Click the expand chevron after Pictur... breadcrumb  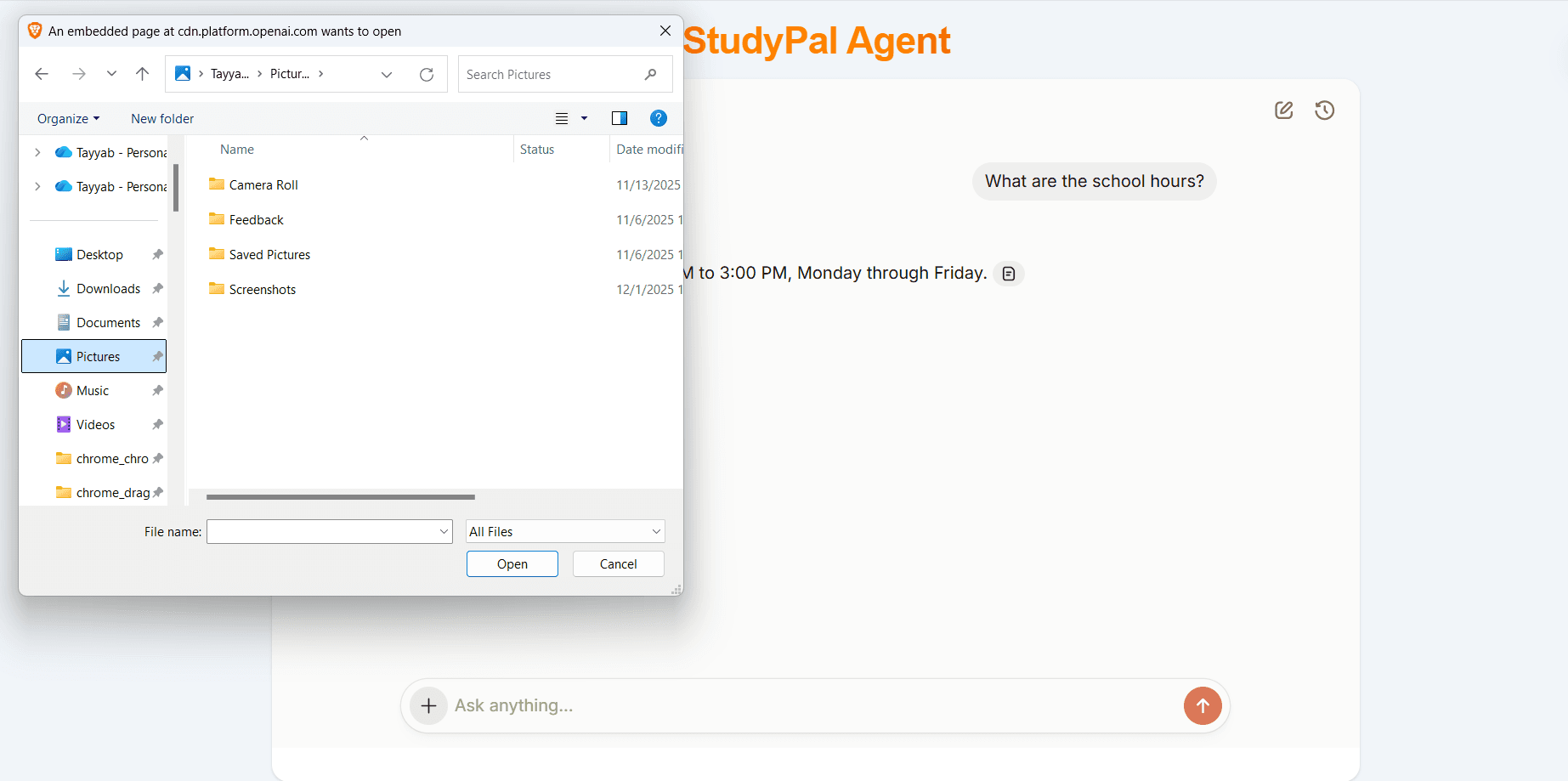[320, 75]
